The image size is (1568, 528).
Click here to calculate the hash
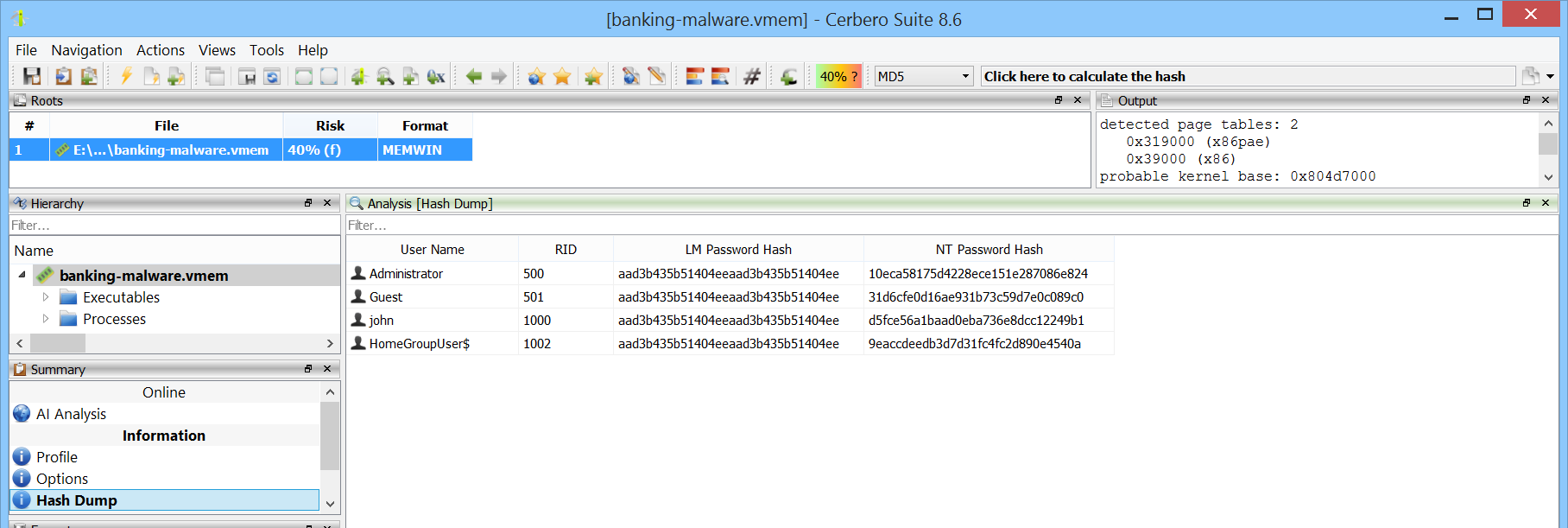pyautogui.click(x=1247, y=76)
